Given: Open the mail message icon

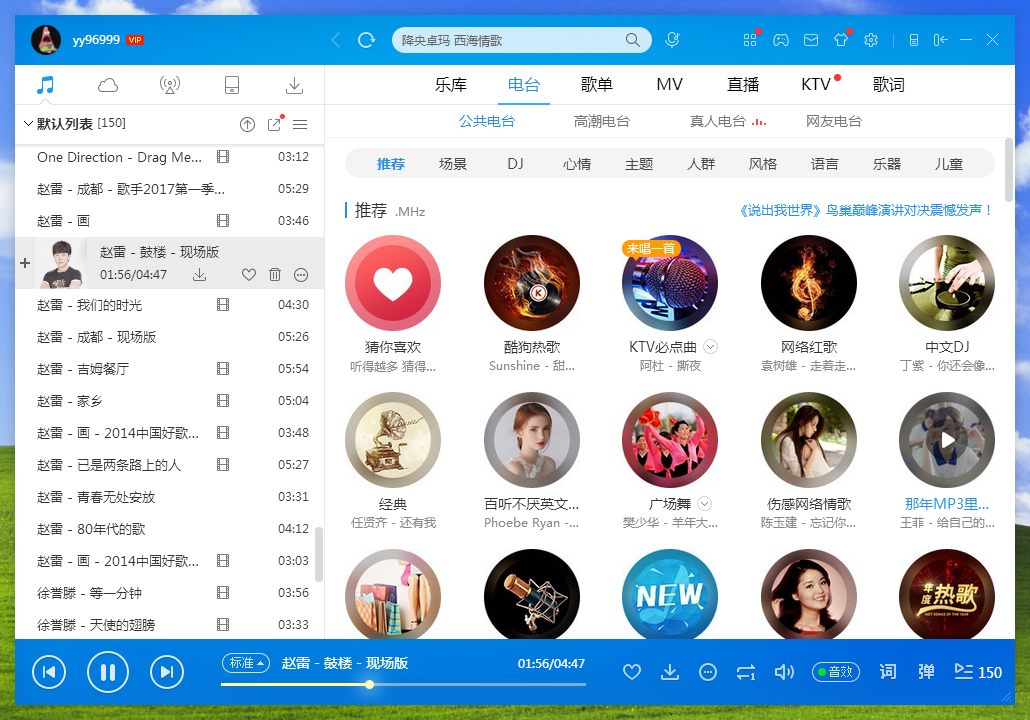Looking at the screenshot, I should (x=811, y=40).
